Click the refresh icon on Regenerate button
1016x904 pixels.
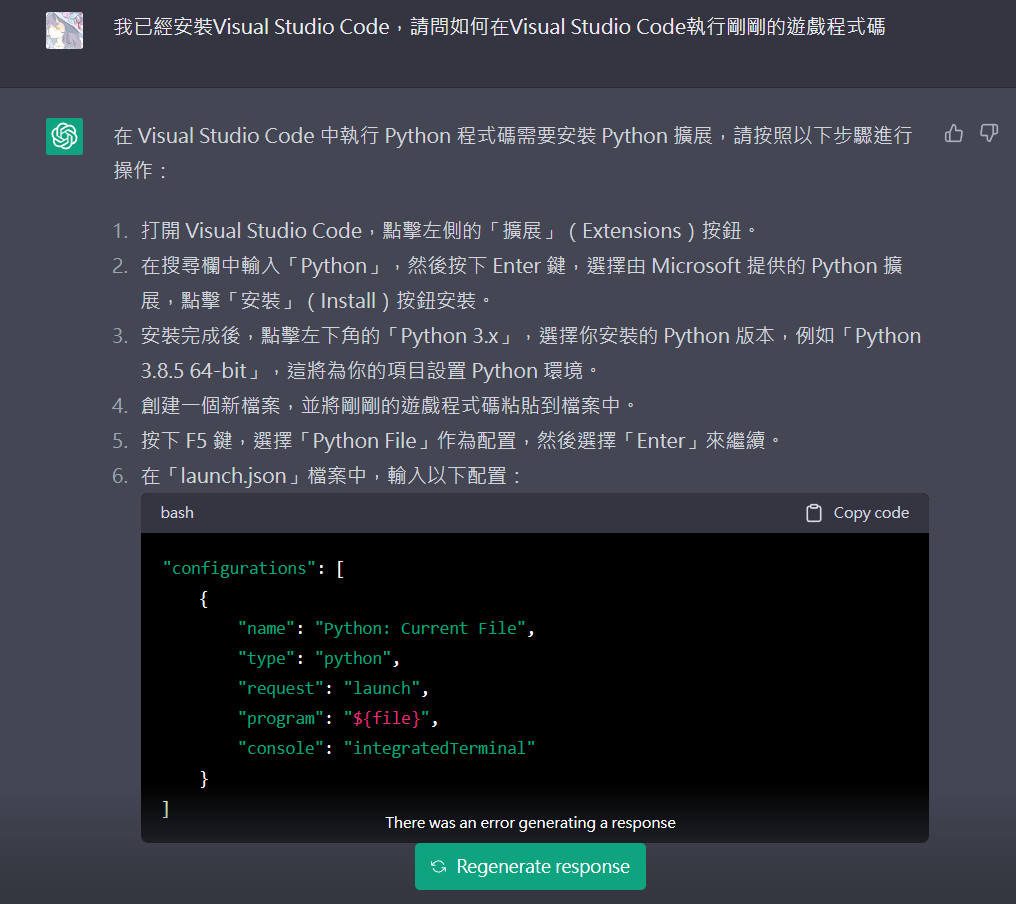coord(439,866)
